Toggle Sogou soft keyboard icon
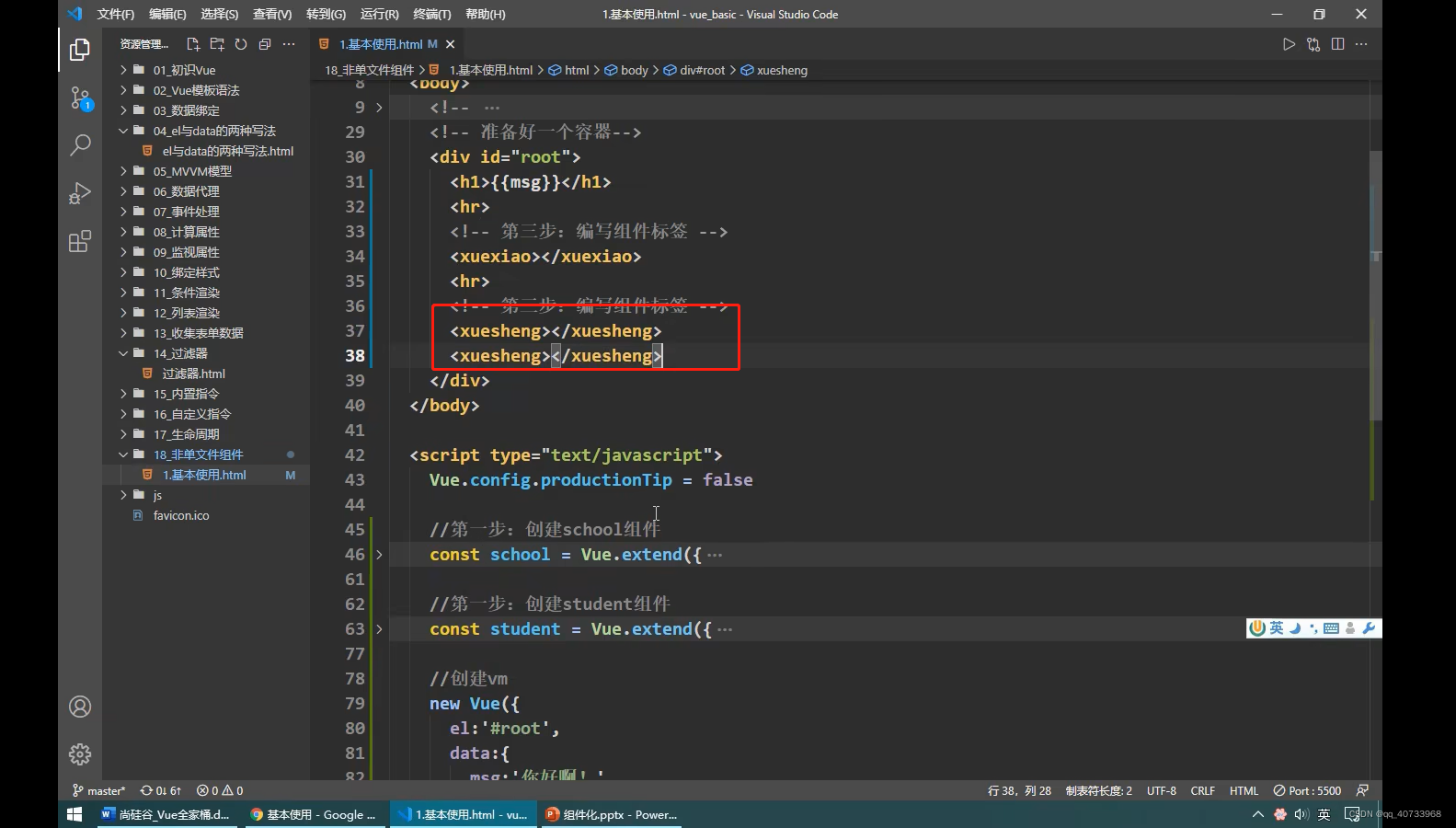Screen dimensions: 1456x828 click(x=1331, y=628)
